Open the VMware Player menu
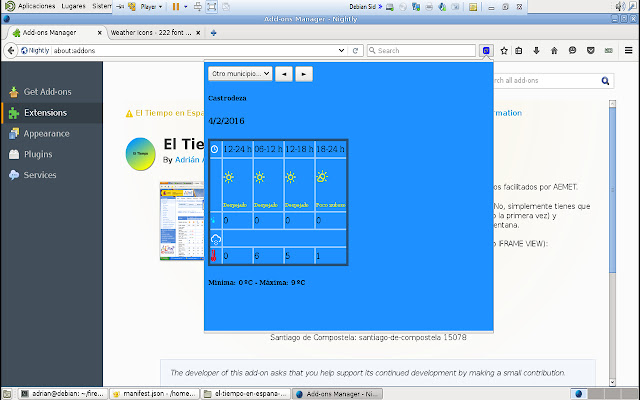This screenshot has width=640, height=400. click(x=151, y=7)
